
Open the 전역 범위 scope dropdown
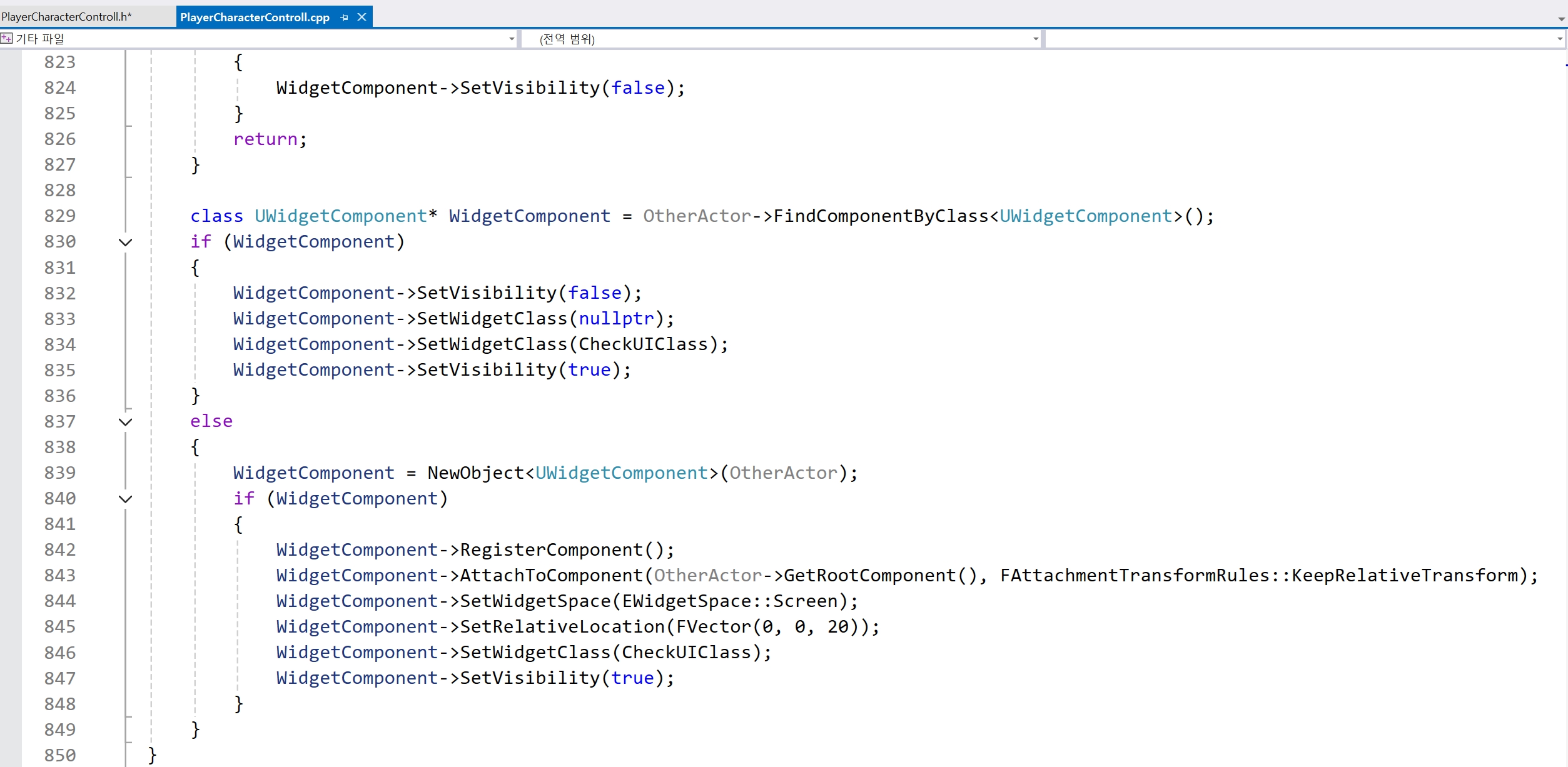(1035, 39)
